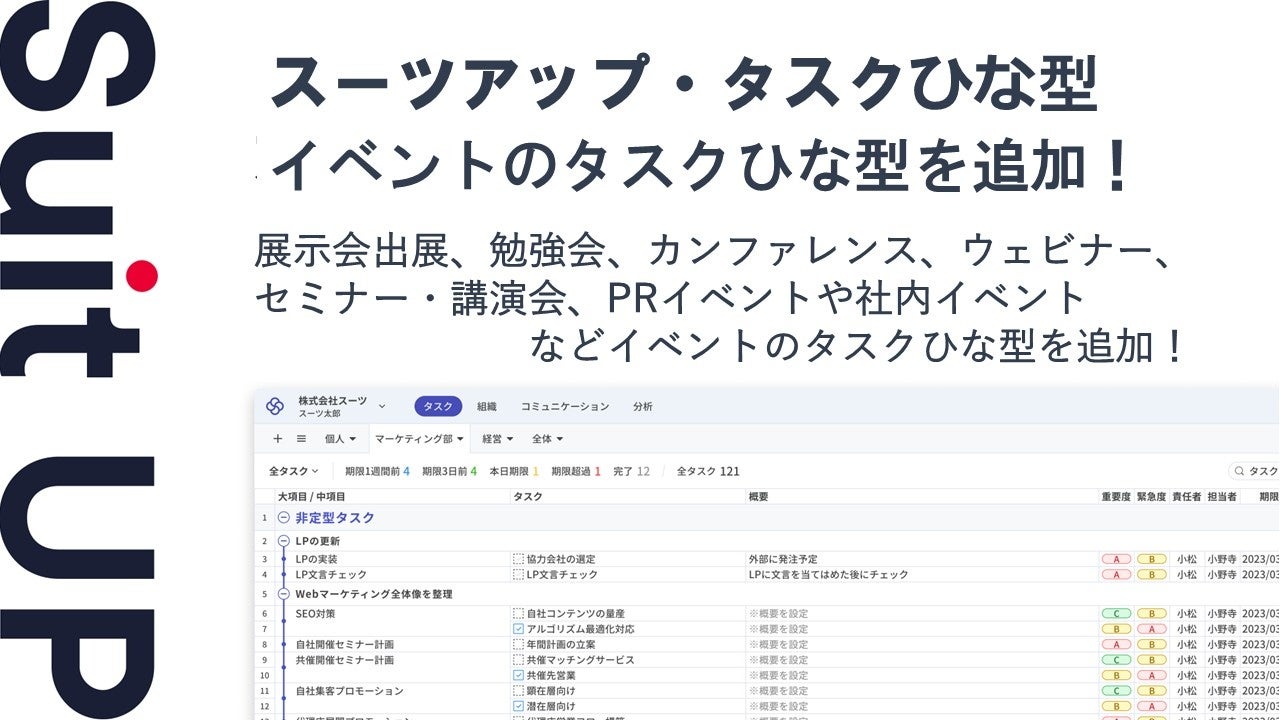Viewport: 1280px width, 720px height.
Task: Click the 大項目 / 中項目 column header
Action: pos(311,496)
